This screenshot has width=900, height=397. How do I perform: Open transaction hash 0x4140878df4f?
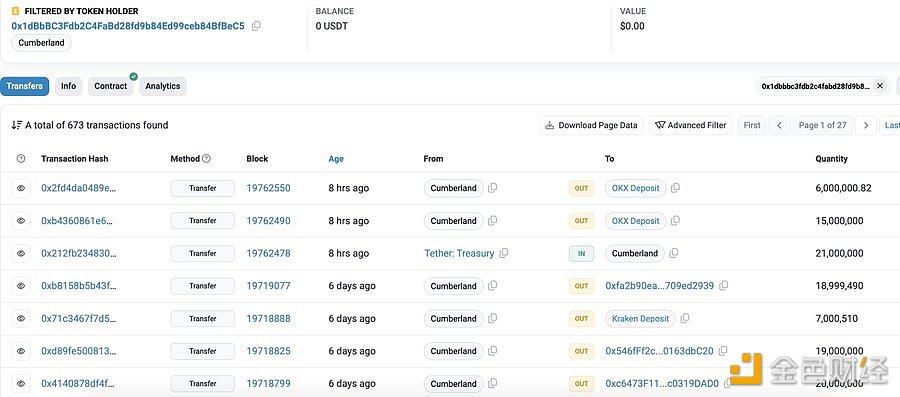click(x=78, y=384)
